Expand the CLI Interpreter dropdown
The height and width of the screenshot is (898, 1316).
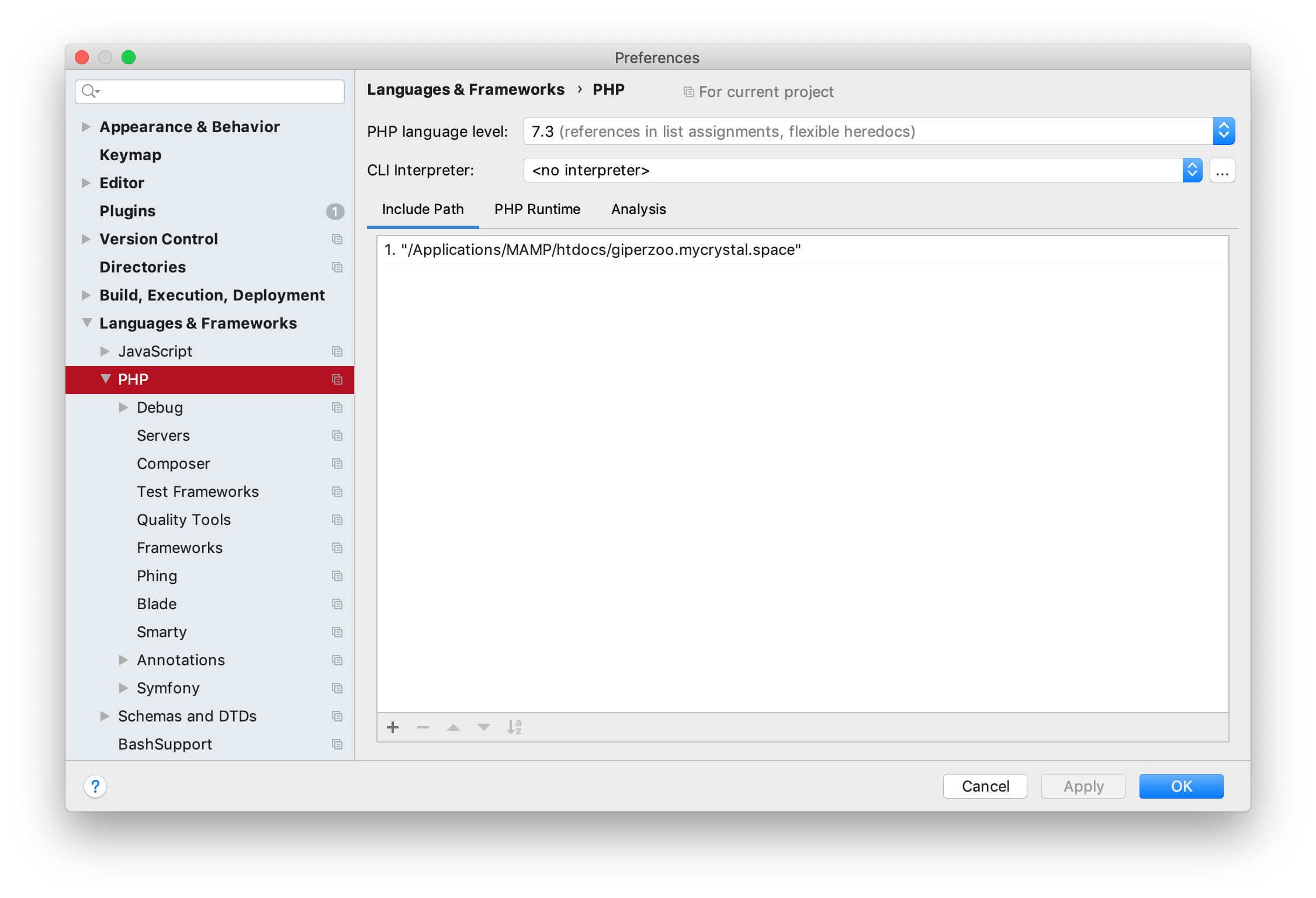1192,169
